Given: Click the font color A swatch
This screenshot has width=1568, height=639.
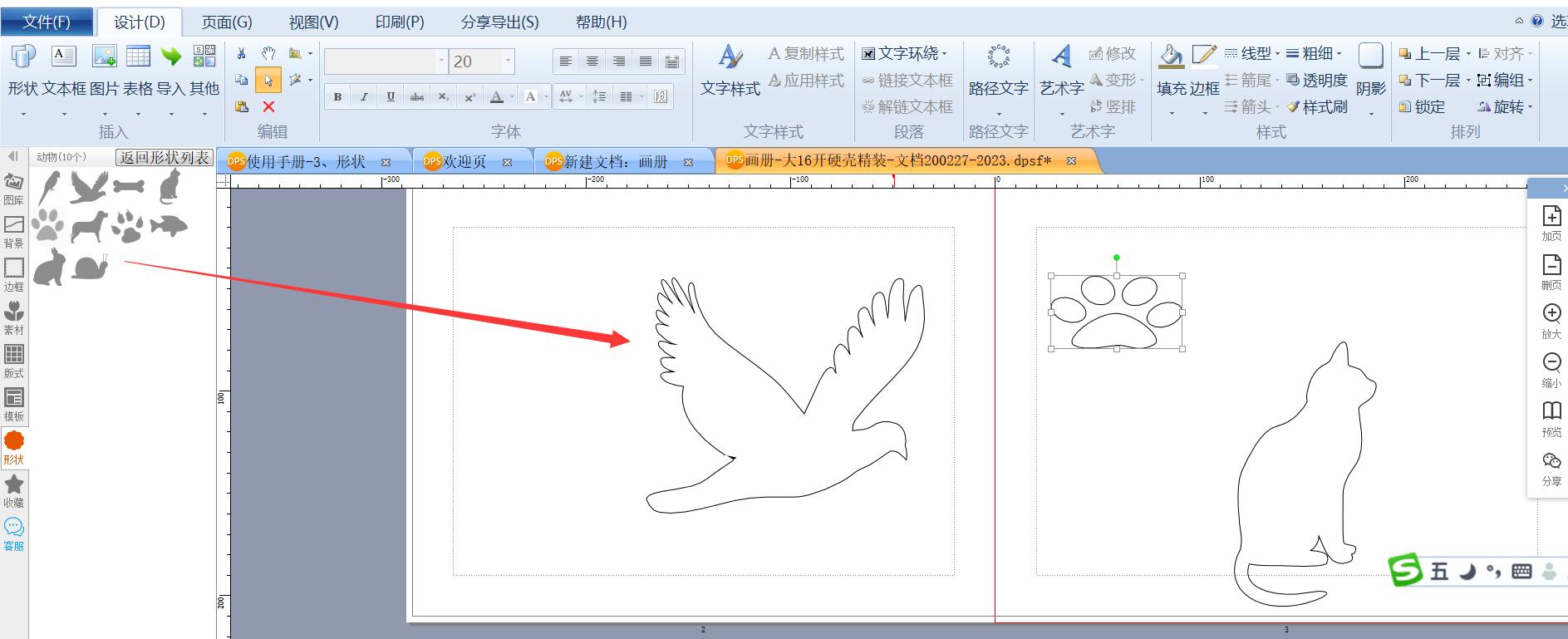Looking at the screenshot, I should point(497,96).
